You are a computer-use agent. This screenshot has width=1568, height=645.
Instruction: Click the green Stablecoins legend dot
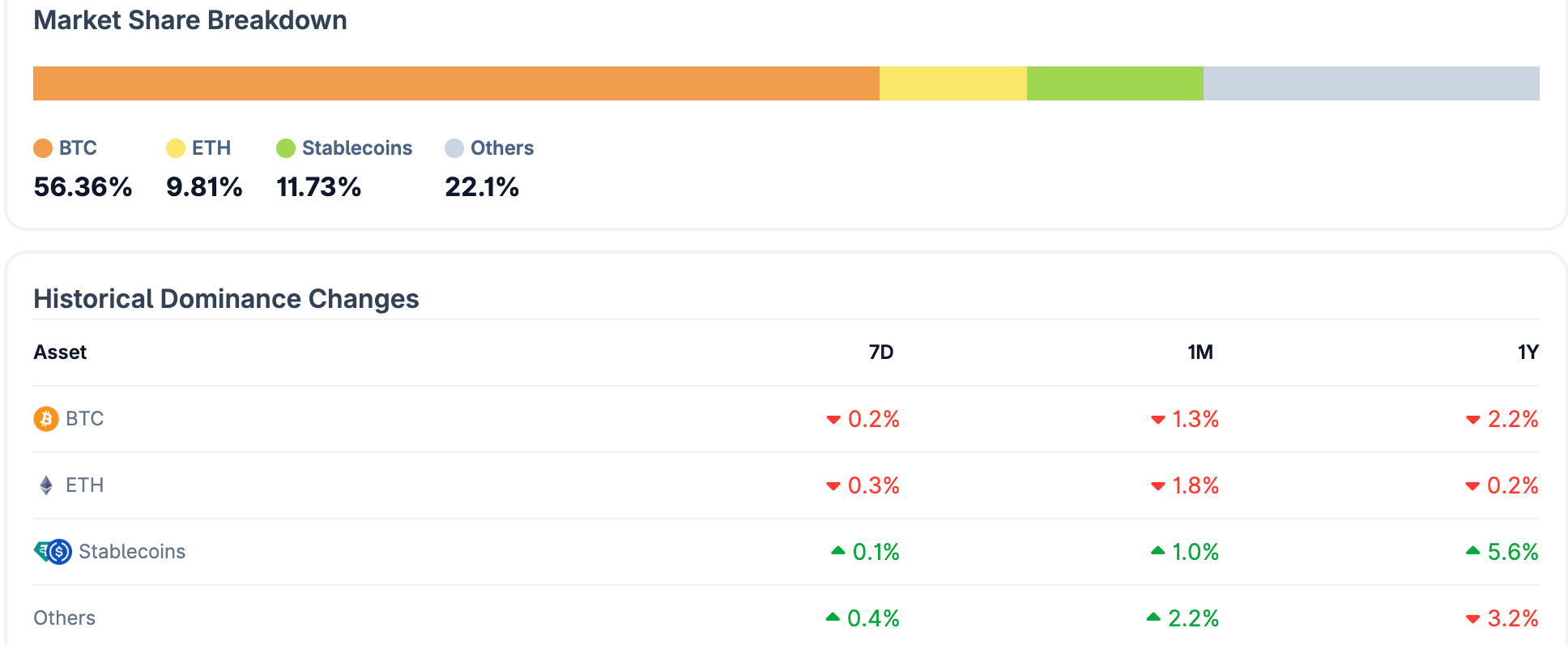[x=286, y=148]
